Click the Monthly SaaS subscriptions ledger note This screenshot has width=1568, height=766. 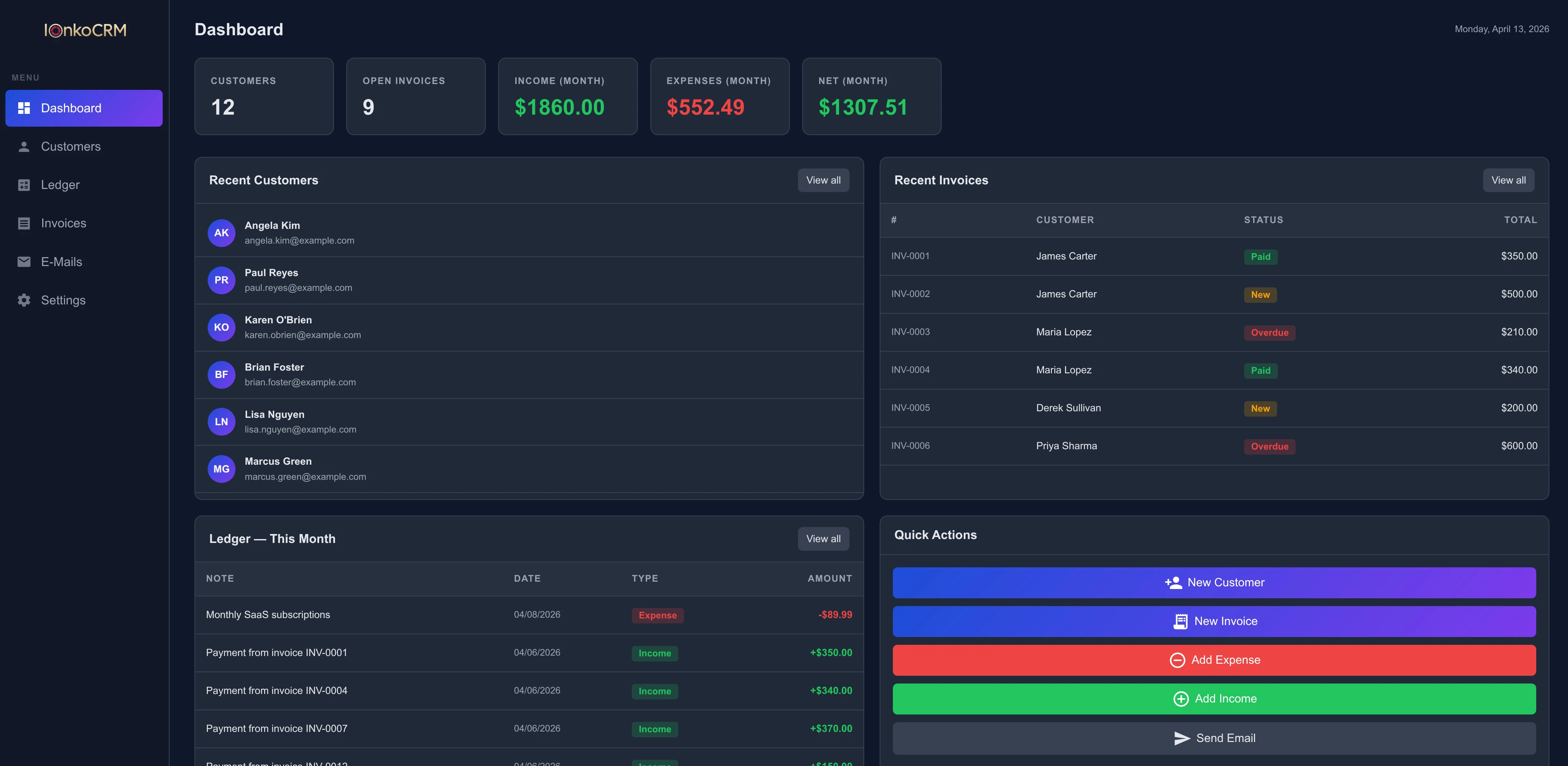click(268, 615)
